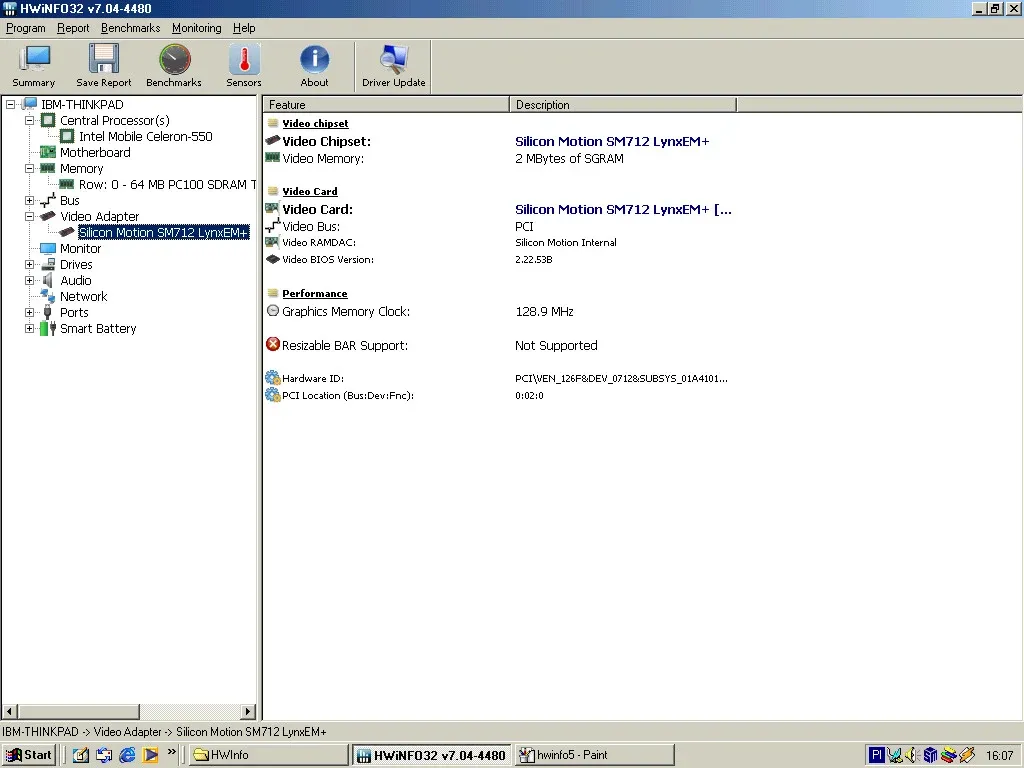Collapse the Memory tree node
Image resolution: width=1024 pixels, height=768 pixels.
point(29,168)
